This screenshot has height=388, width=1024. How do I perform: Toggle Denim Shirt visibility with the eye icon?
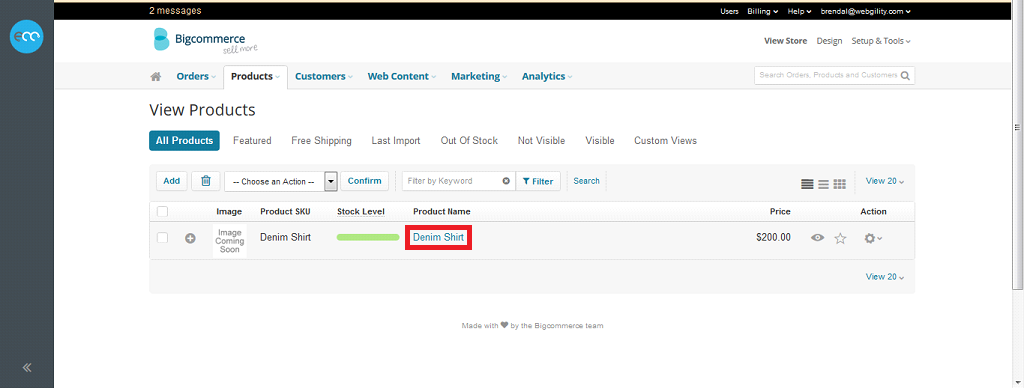pyautogui.click(x=818, y=238)
